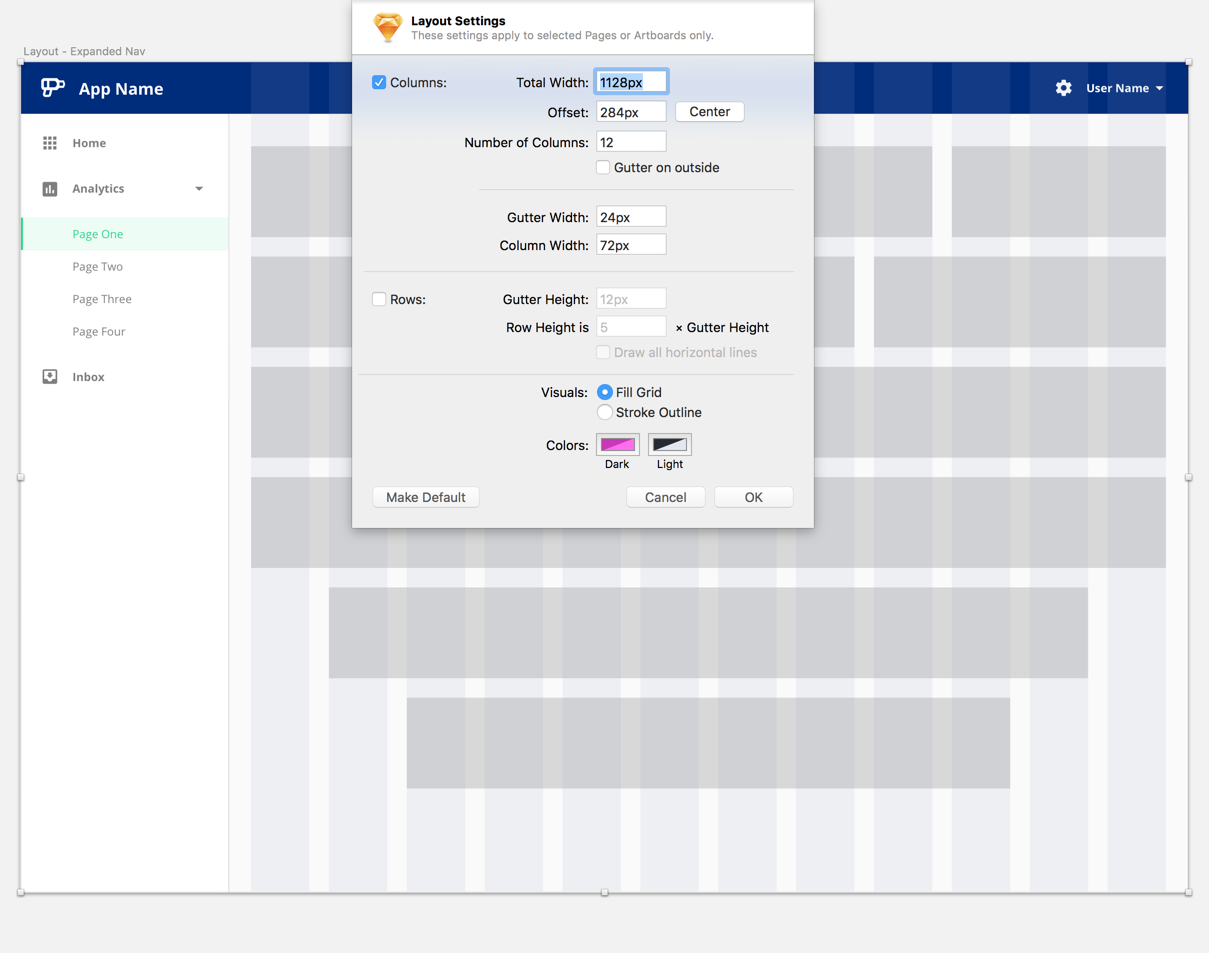Open settings via the gear icon

1063,88
